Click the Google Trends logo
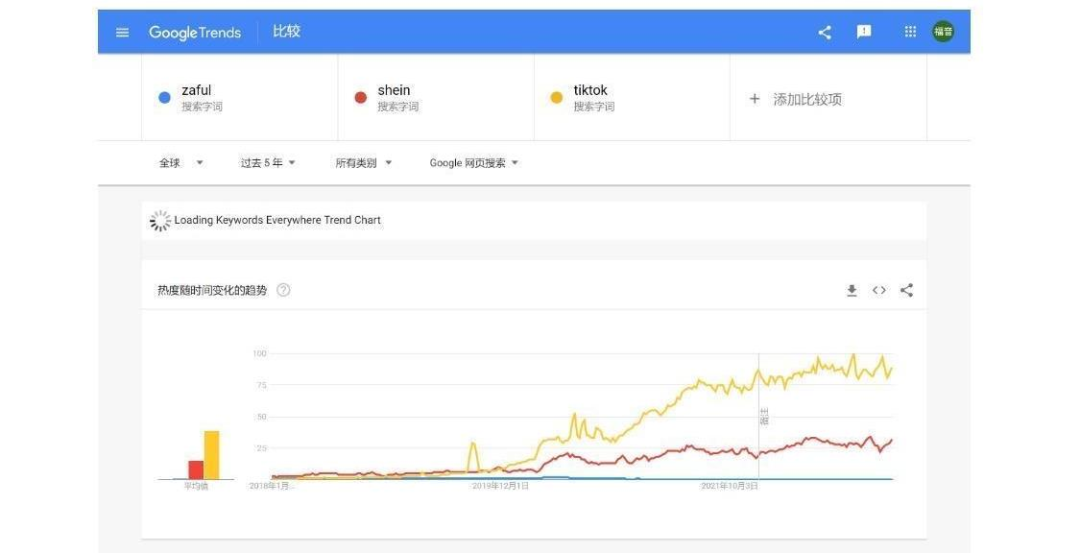The height and width of the screenshot is (553, 1080). [195, 32]
